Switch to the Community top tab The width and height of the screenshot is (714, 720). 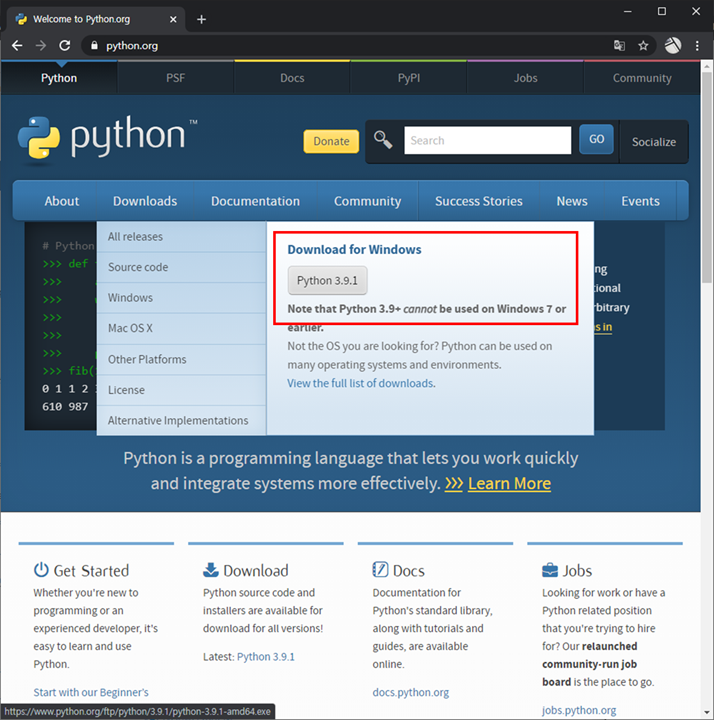pyautogui.click(x=642, y=78)
